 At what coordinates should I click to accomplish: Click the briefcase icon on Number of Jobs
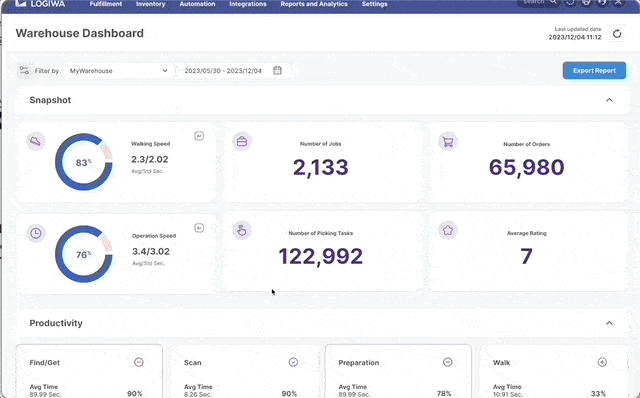point(242,142)
